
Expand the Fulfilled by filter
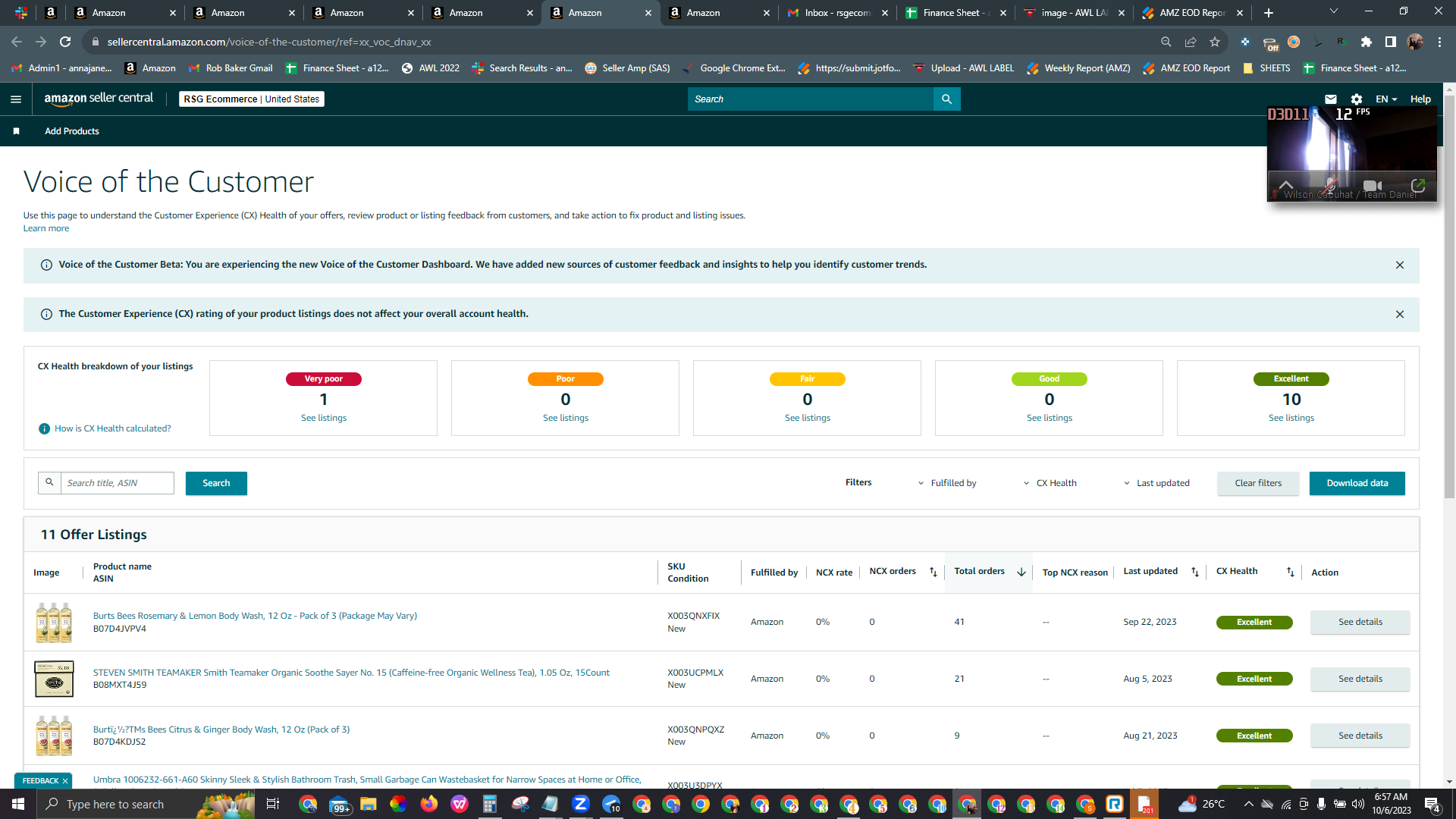coord(947,483)
